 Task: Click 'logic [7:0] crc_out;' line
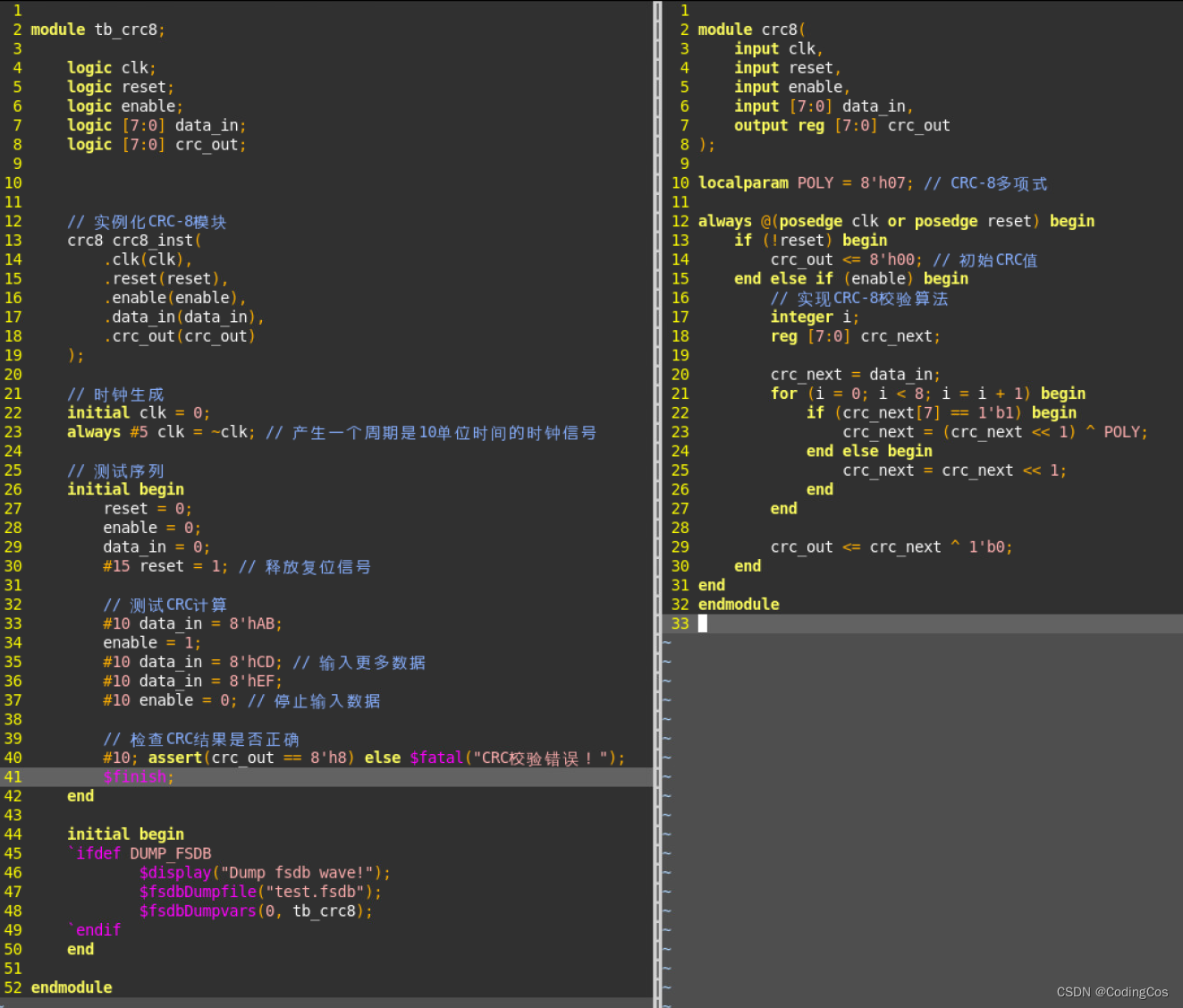156,145
